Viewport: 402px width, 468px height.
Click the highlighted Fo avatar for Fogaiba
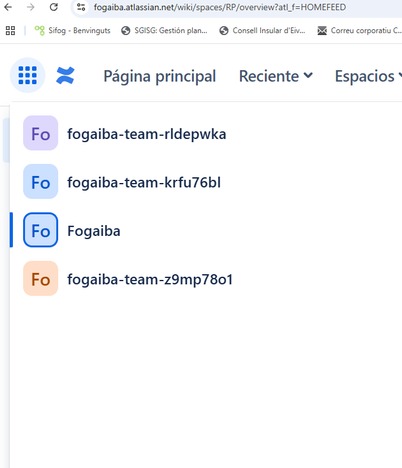(40, 230)
